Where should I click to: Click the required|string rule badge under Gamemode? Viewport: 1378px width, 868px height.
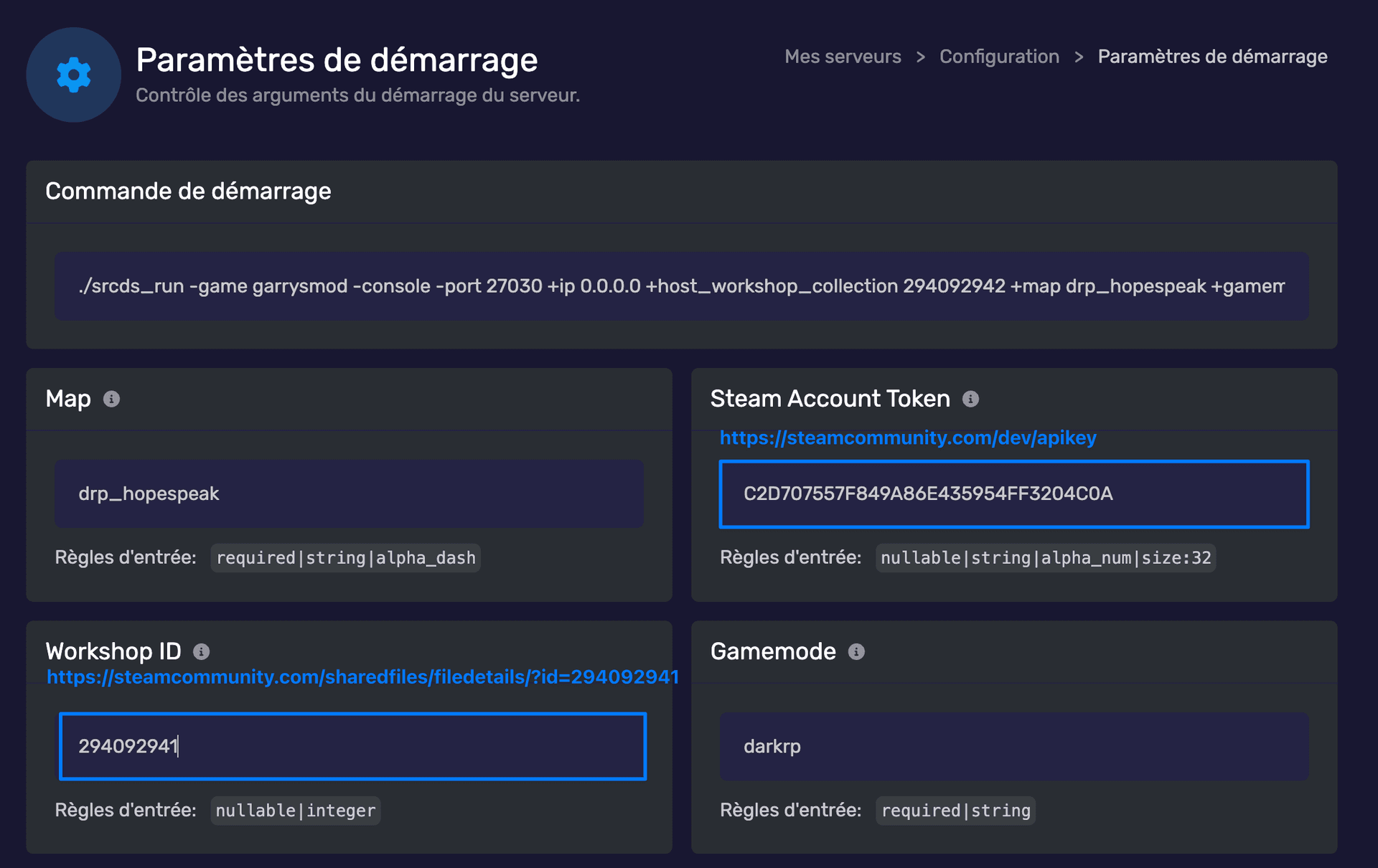955,811
